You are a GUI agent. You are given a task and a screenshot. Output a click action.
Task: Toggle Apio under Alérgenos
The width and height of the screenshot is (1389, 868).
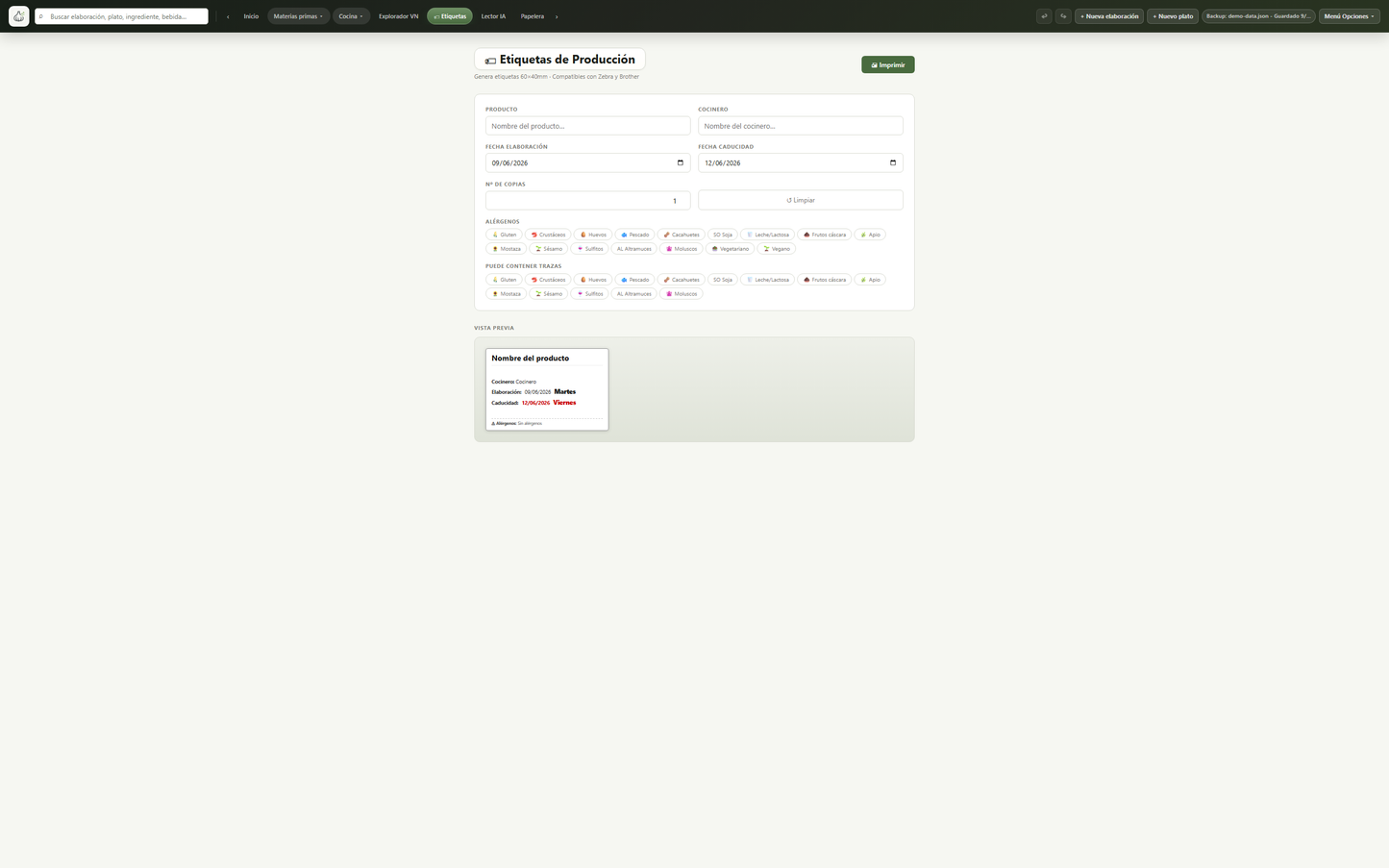point(870,235)
